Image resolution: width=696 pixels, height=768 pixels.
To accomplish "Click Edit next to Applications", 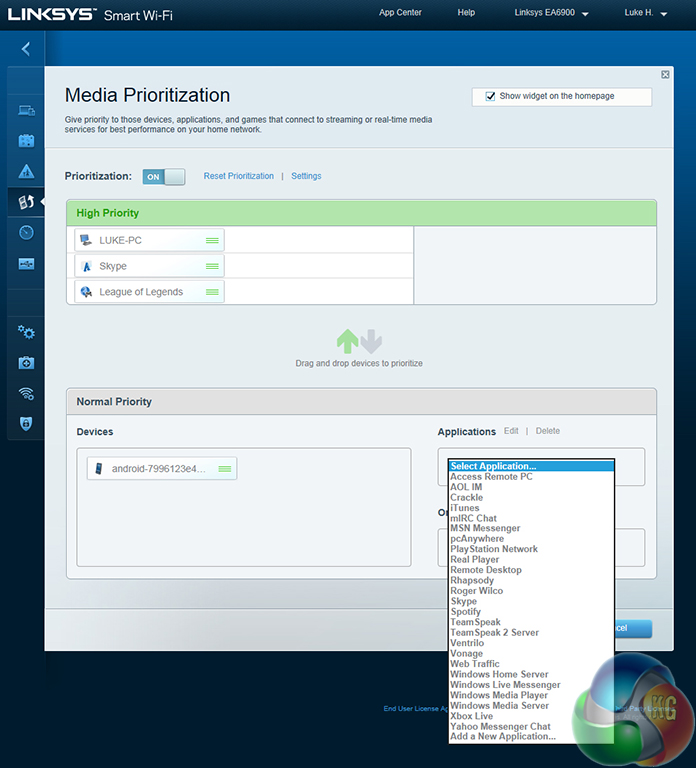I will point(511,431).
